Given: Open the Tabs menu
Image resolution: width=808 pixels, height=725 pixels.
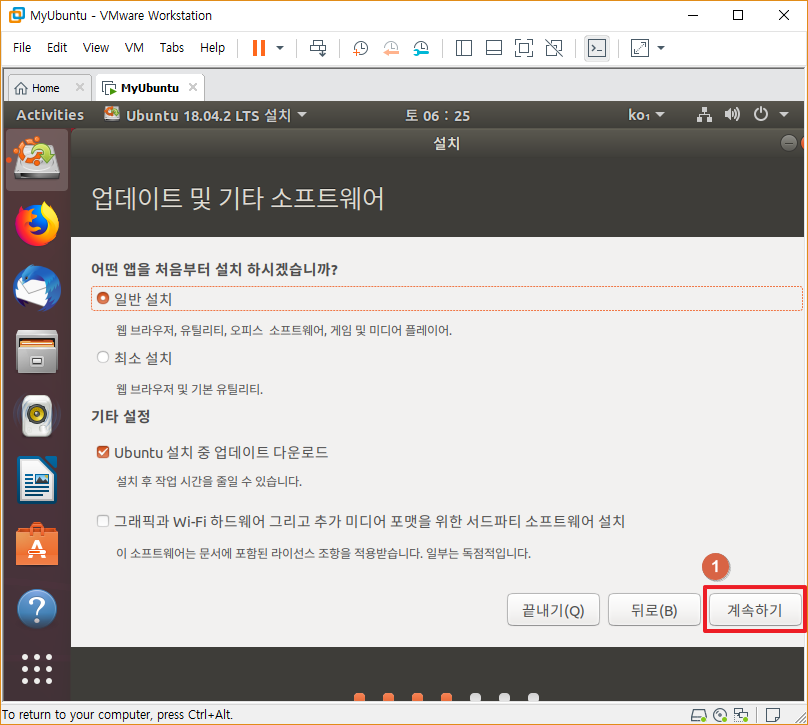Looking at the screenshot, I should coord(172,48).
